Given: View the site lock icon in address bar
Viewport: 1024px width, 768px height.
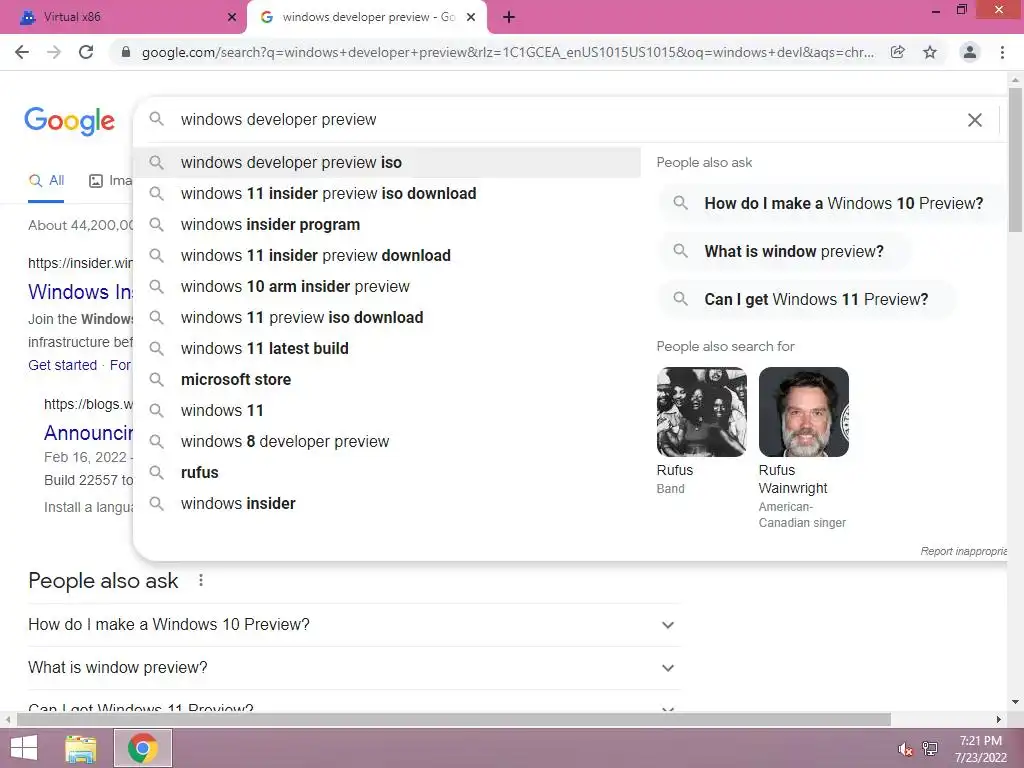Looking at the screenshot, I should point(126,52).
